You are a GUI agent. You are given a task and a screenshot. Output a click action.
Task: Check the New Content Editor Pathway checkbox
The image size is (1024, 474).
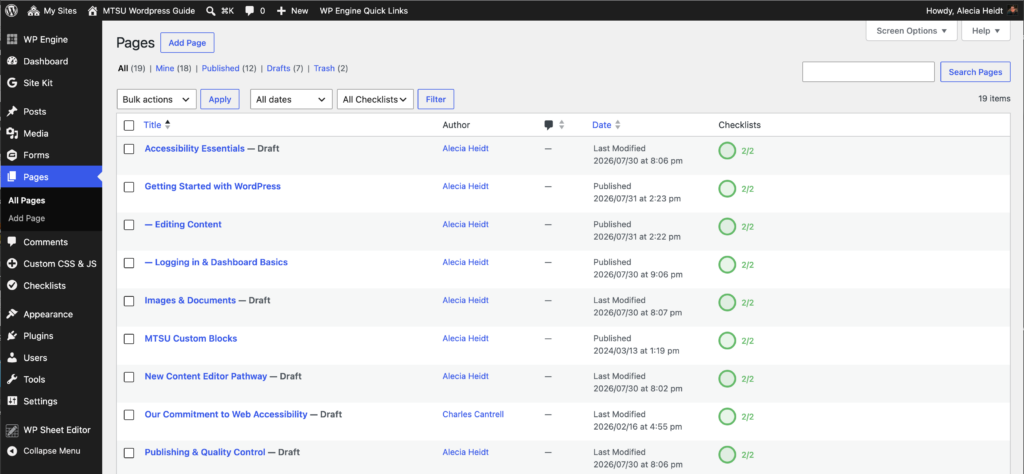tap(129, 377)
